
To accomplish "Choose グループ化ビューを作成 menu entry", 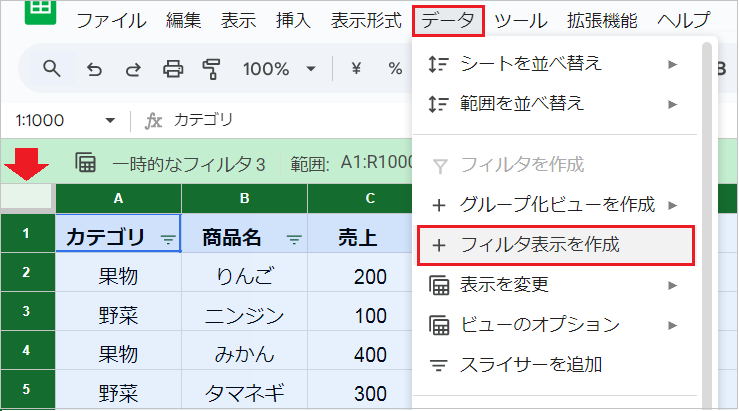I will pyautogui.click(x=556, y=206).
